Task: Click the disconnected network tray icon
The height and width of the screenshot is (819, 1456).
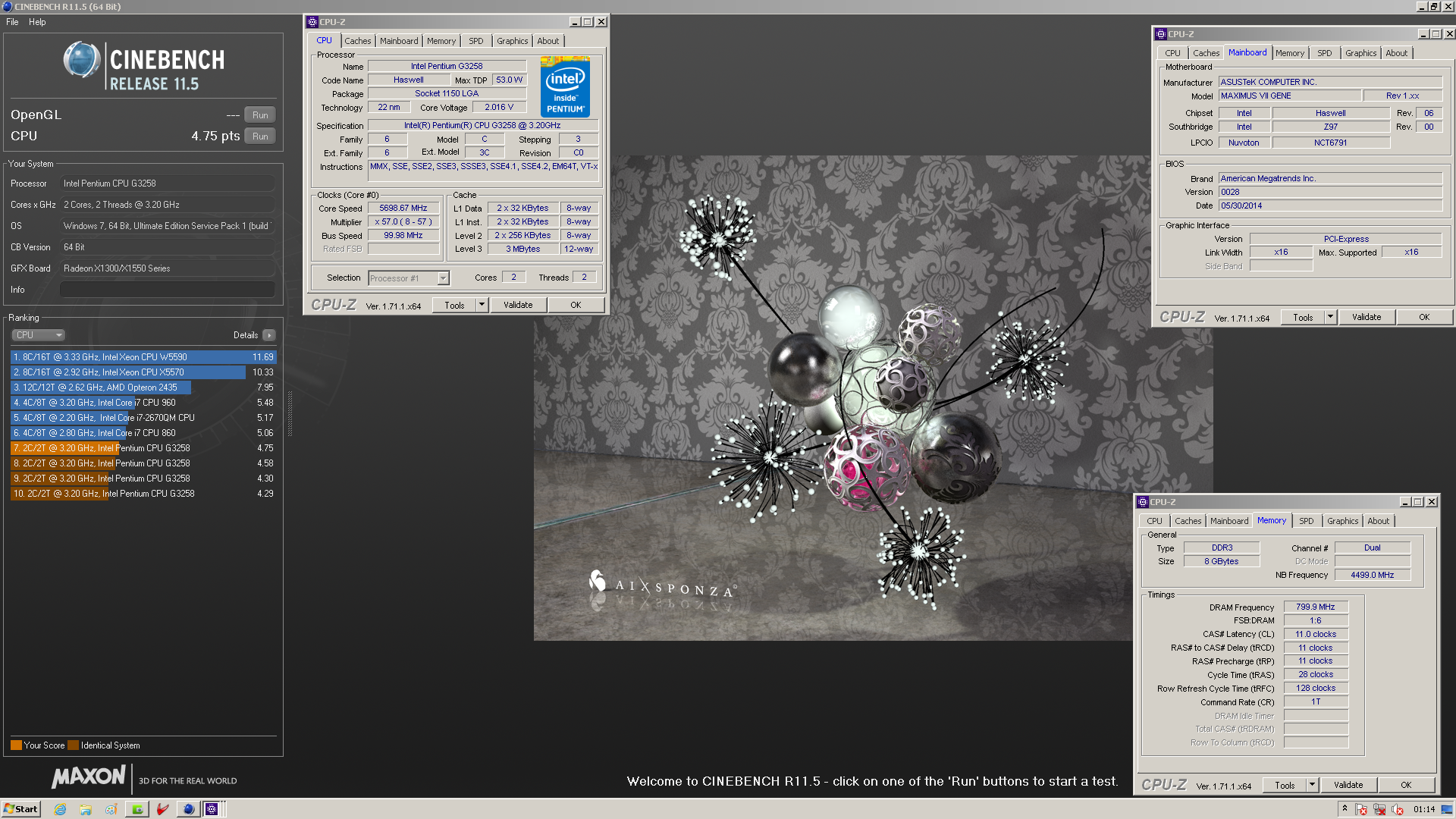Action: 1379,809
